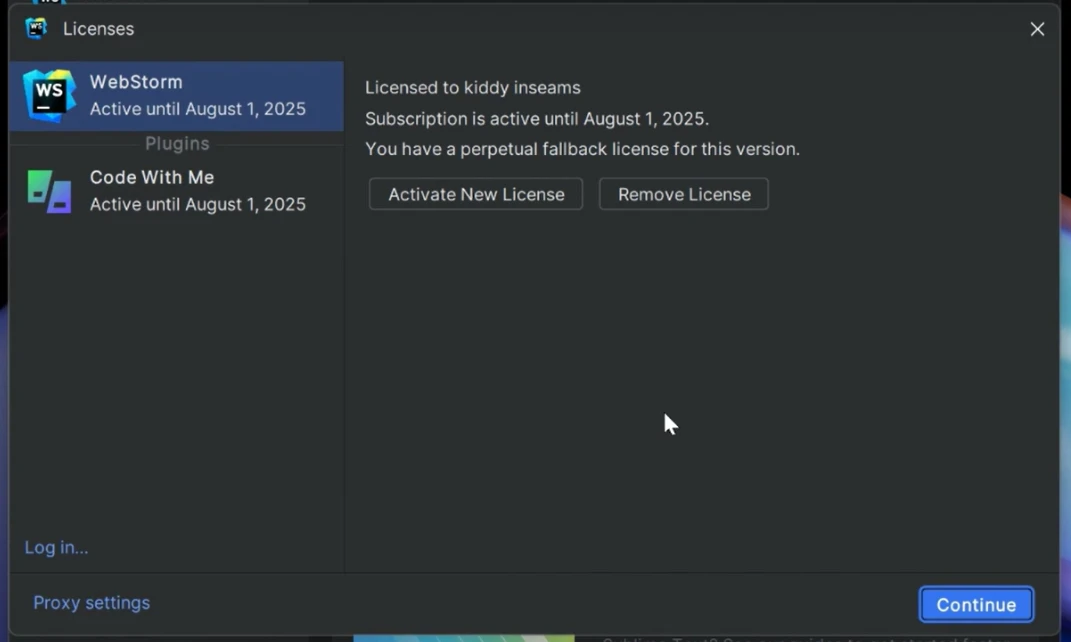
Task: Click 'Subscription is active until August 1, 2025' text
Action: click(537, 119)
